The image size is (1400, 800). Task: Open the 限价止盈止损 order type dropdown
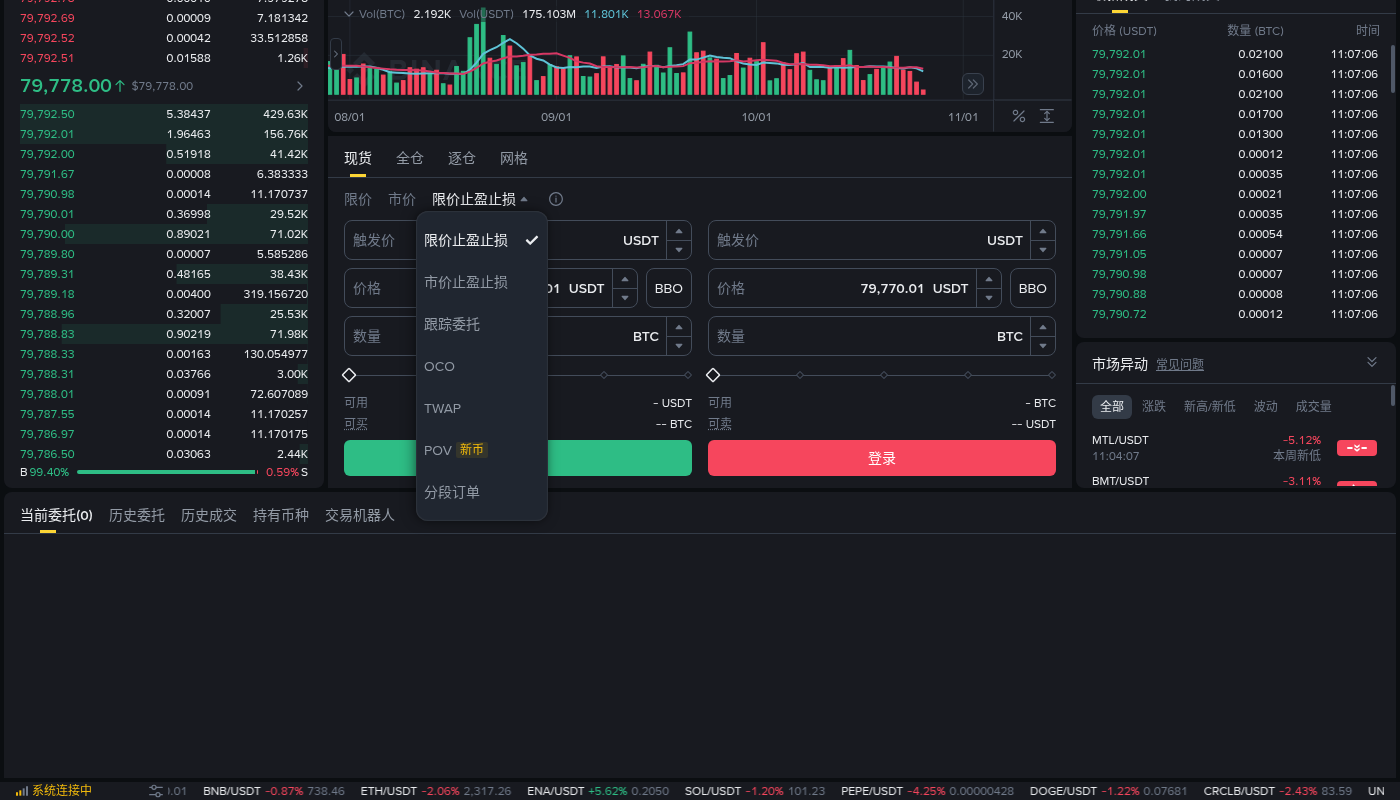480,199
